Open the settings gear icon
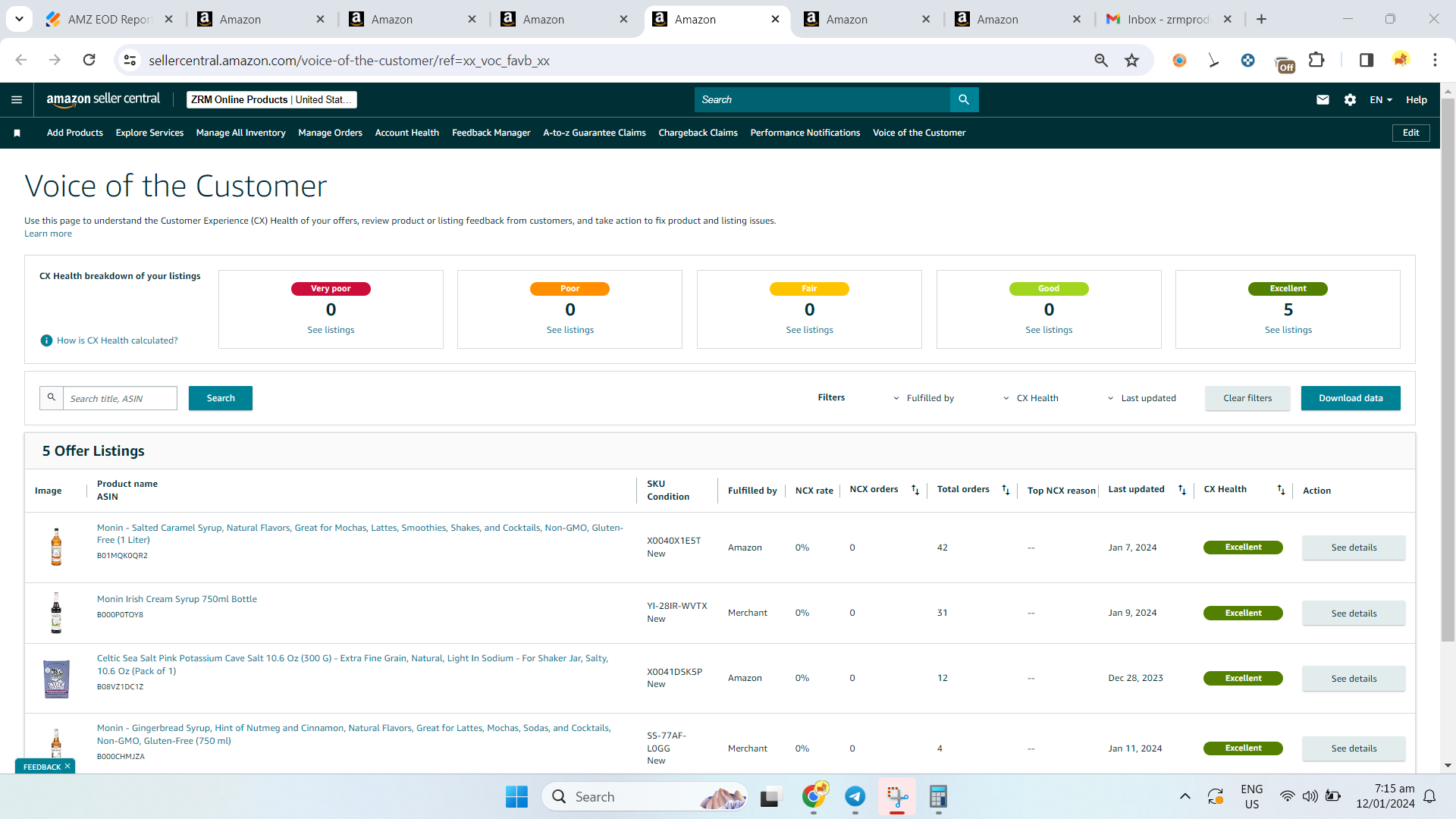The image size is (1456, 819). pos(1350,99)
